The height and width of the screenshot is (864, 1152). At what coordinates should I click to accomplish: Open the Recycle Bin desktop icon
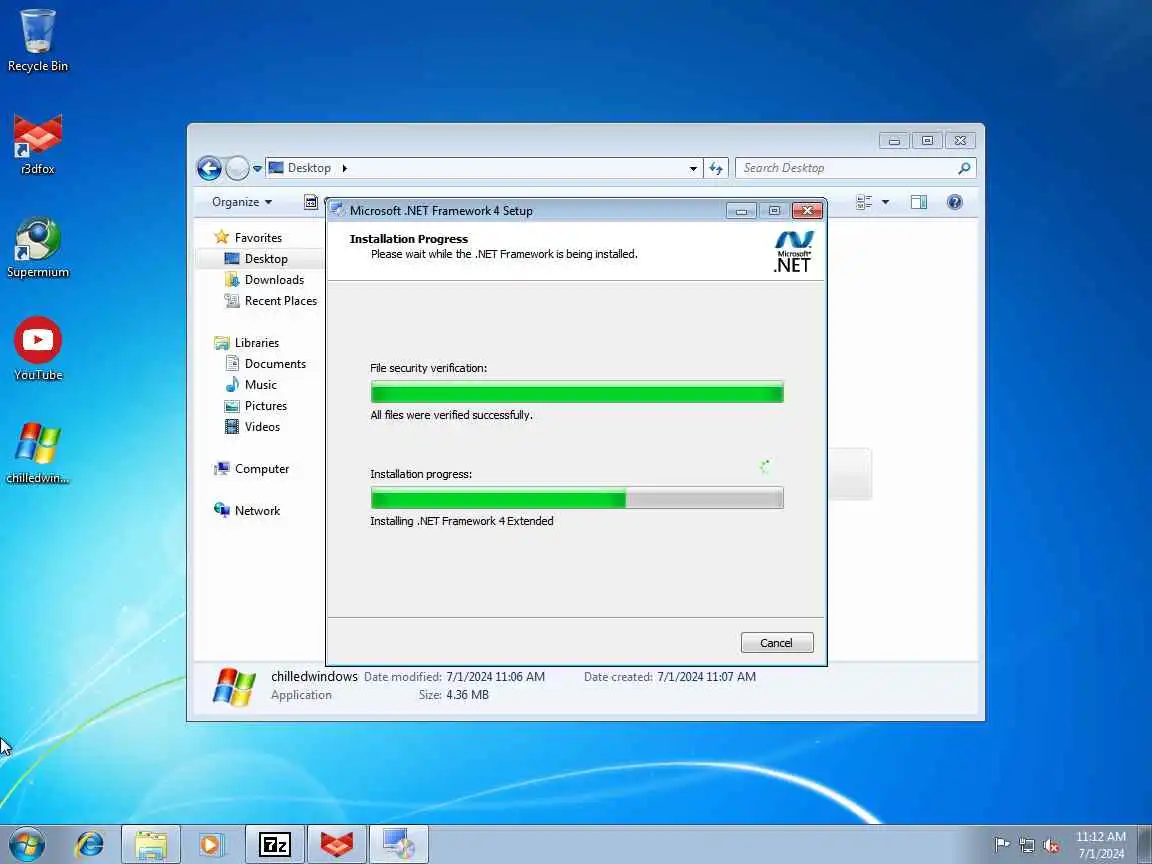(x=37, y=40)
